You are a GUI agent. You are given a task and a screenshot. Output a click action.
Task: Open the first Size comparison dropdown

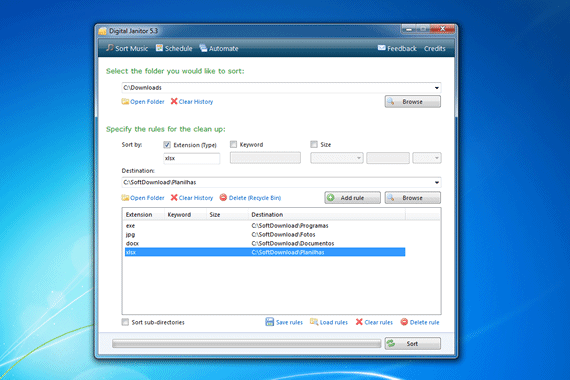pyautogui.click(x=337, y=158)
